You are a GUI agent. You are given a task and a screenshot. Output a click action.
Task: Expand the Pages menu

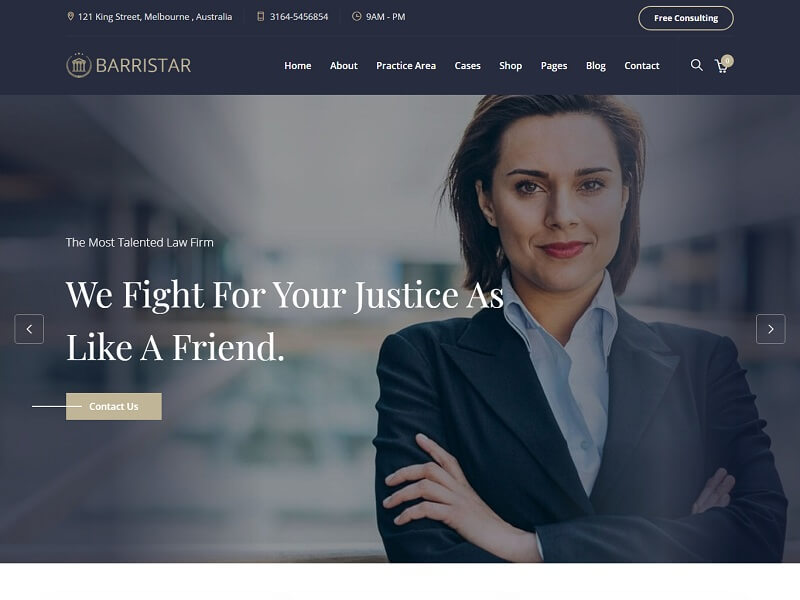554,66
